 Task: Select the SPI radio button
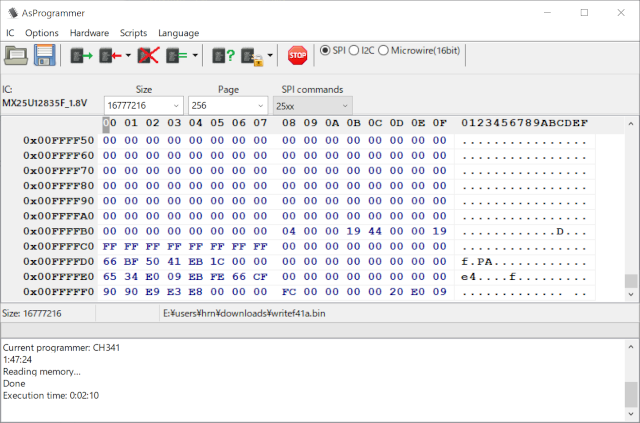coord(324,51)
